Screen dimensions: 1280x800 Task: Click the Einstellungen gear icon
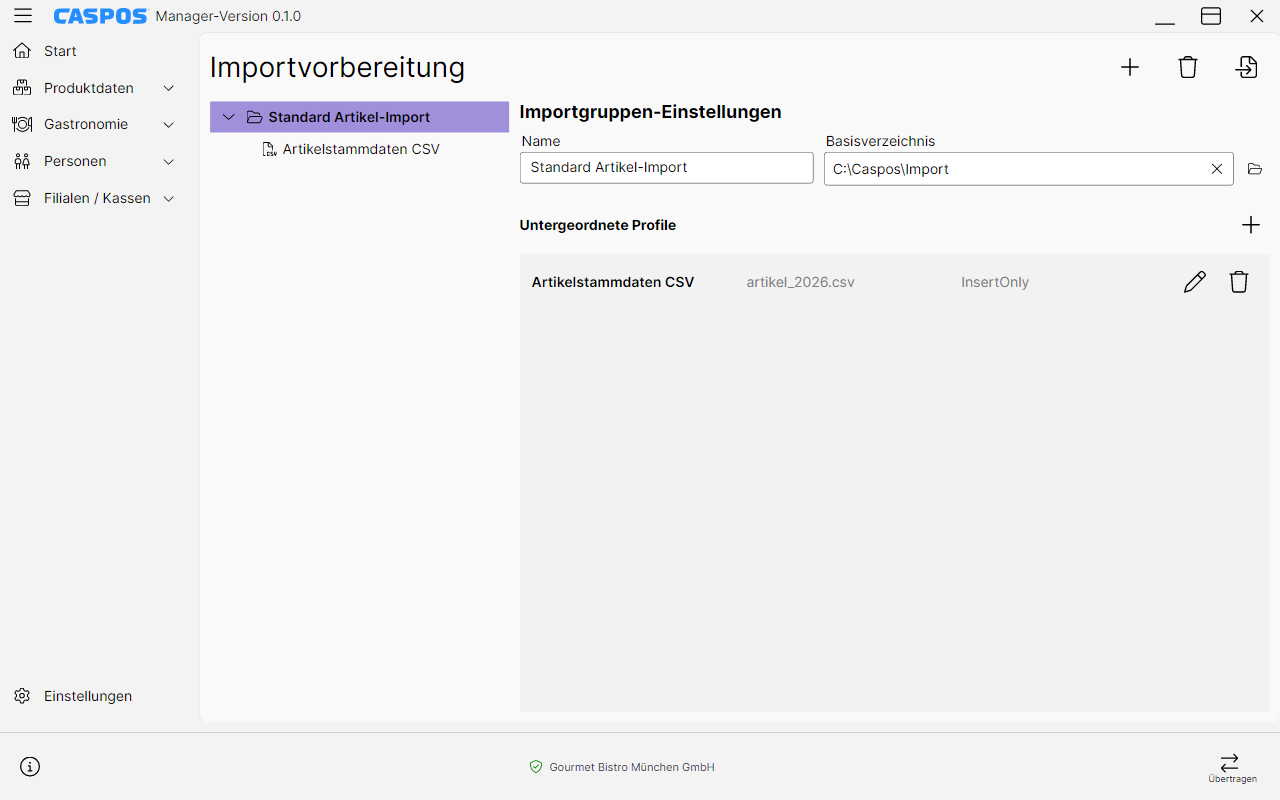22,696
